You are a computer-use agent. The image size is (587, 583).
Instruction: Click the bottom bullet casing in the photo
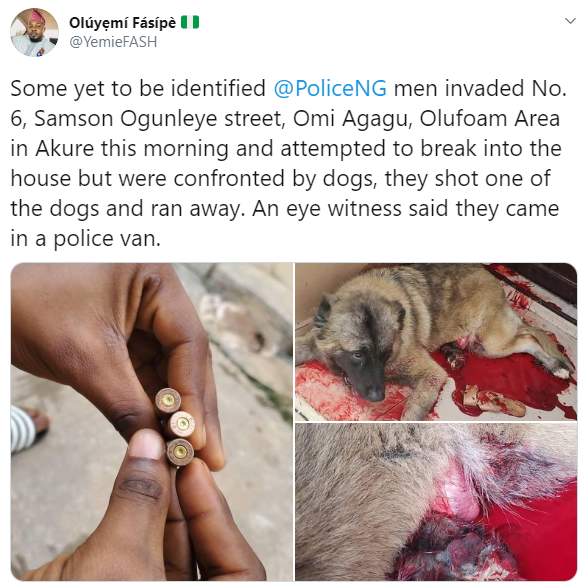pyautogui.click(x=180, y=452)
